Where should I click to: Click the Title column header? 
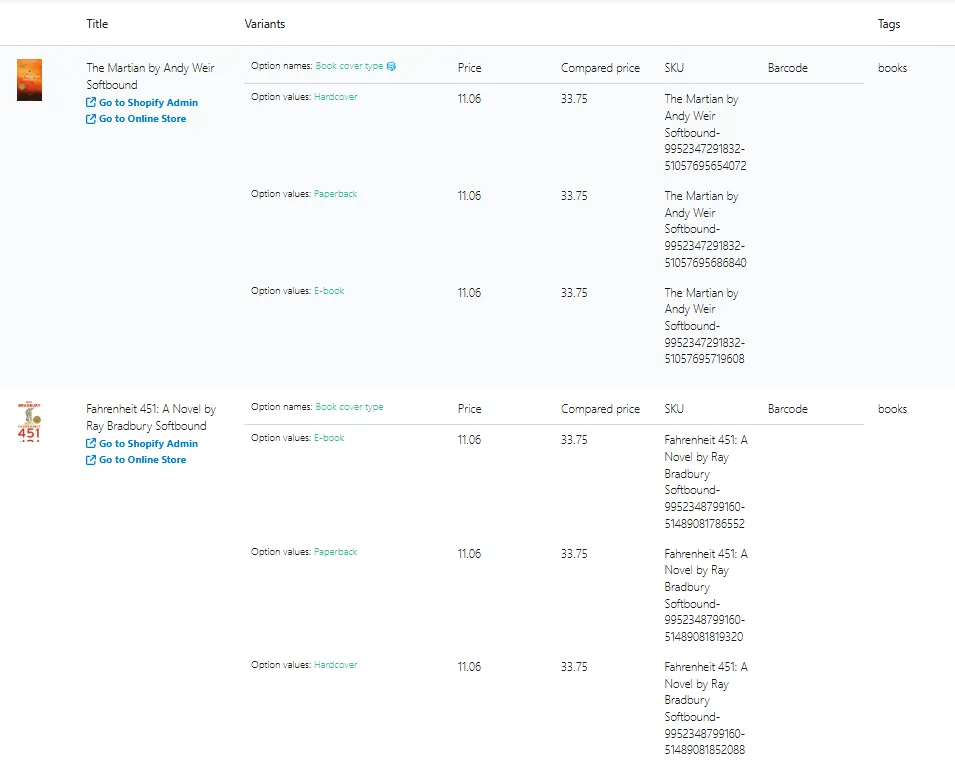(x=97, y=24)
